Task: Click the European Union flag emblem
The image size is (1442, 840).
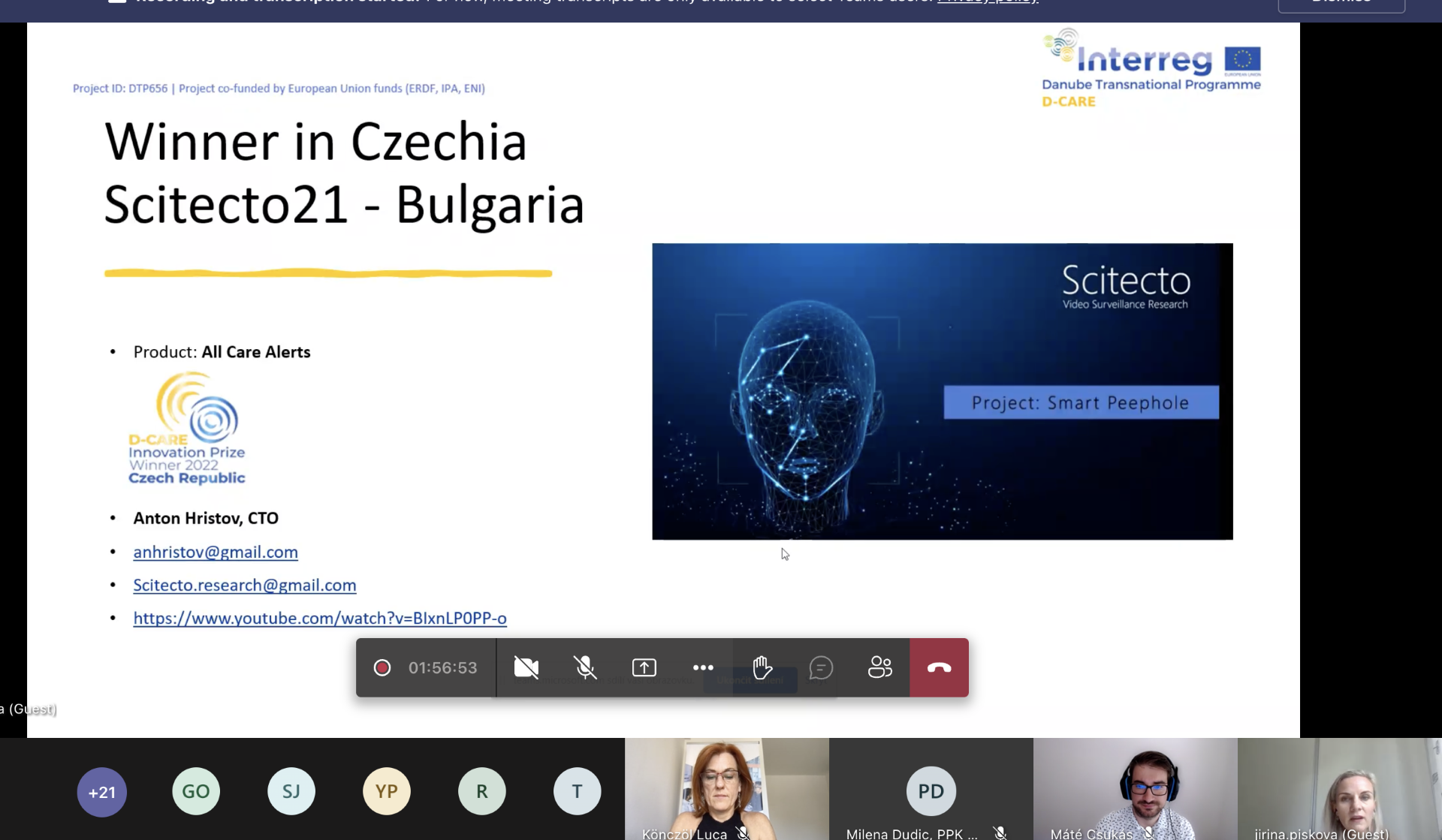Action: pyautogui.click(x=1242, y=60)
